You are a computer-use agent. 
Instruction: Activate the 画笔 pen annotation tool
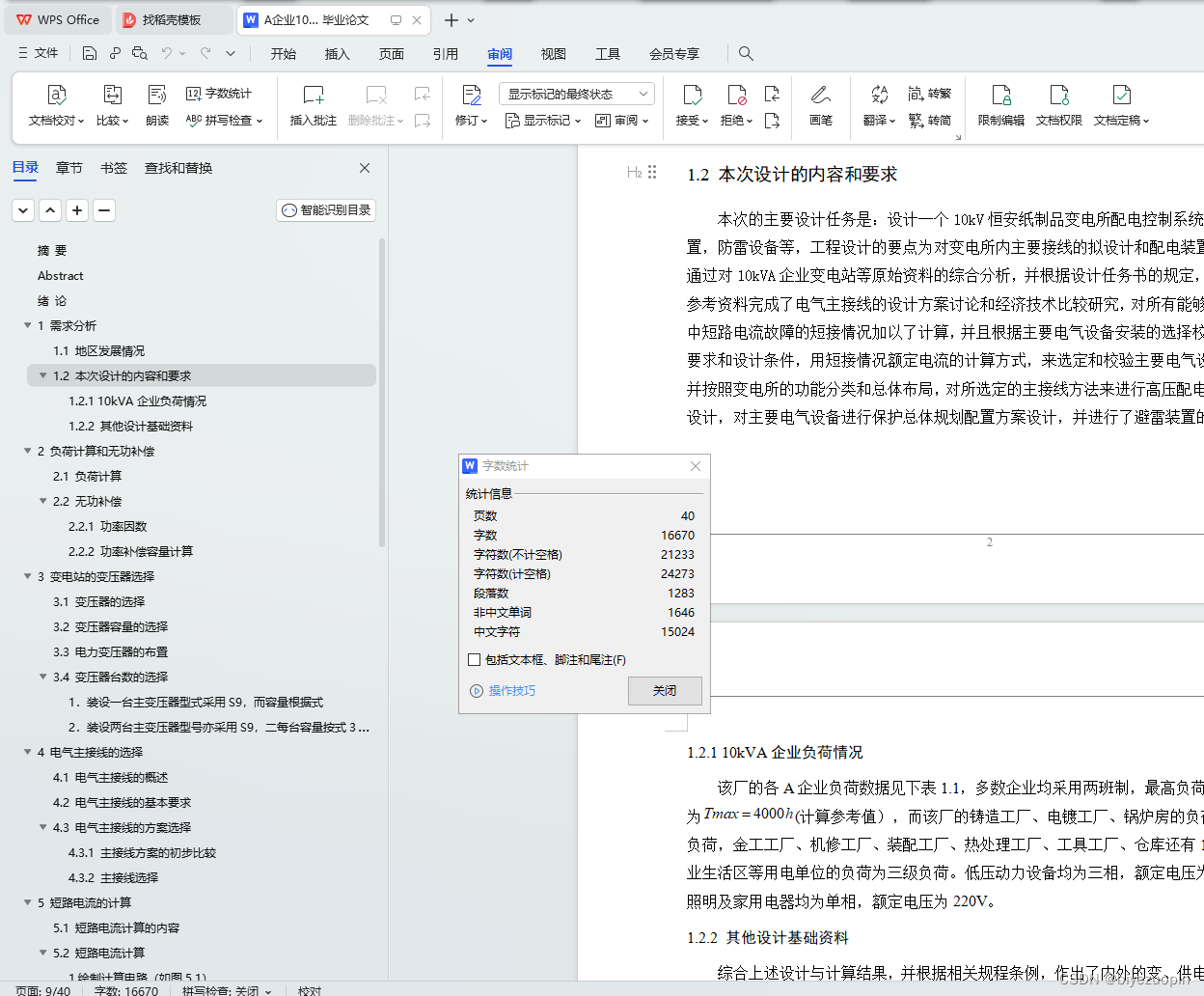point(821,106)
